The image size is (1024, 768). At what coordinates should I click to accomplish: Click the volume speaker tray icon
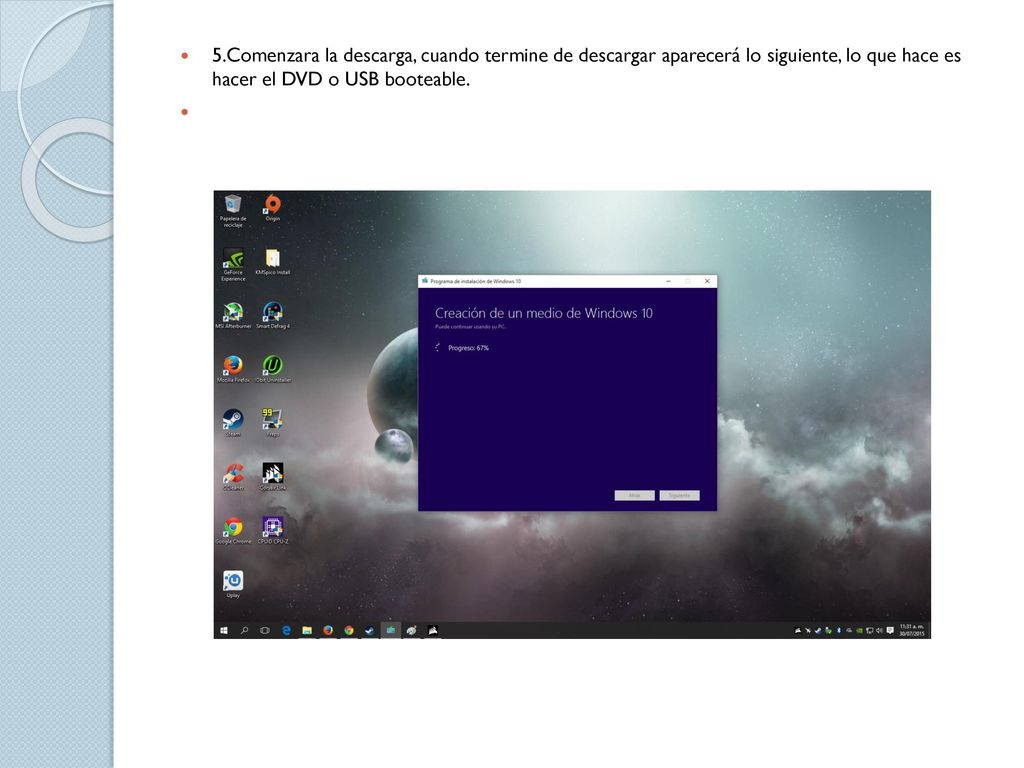(880, 630)
